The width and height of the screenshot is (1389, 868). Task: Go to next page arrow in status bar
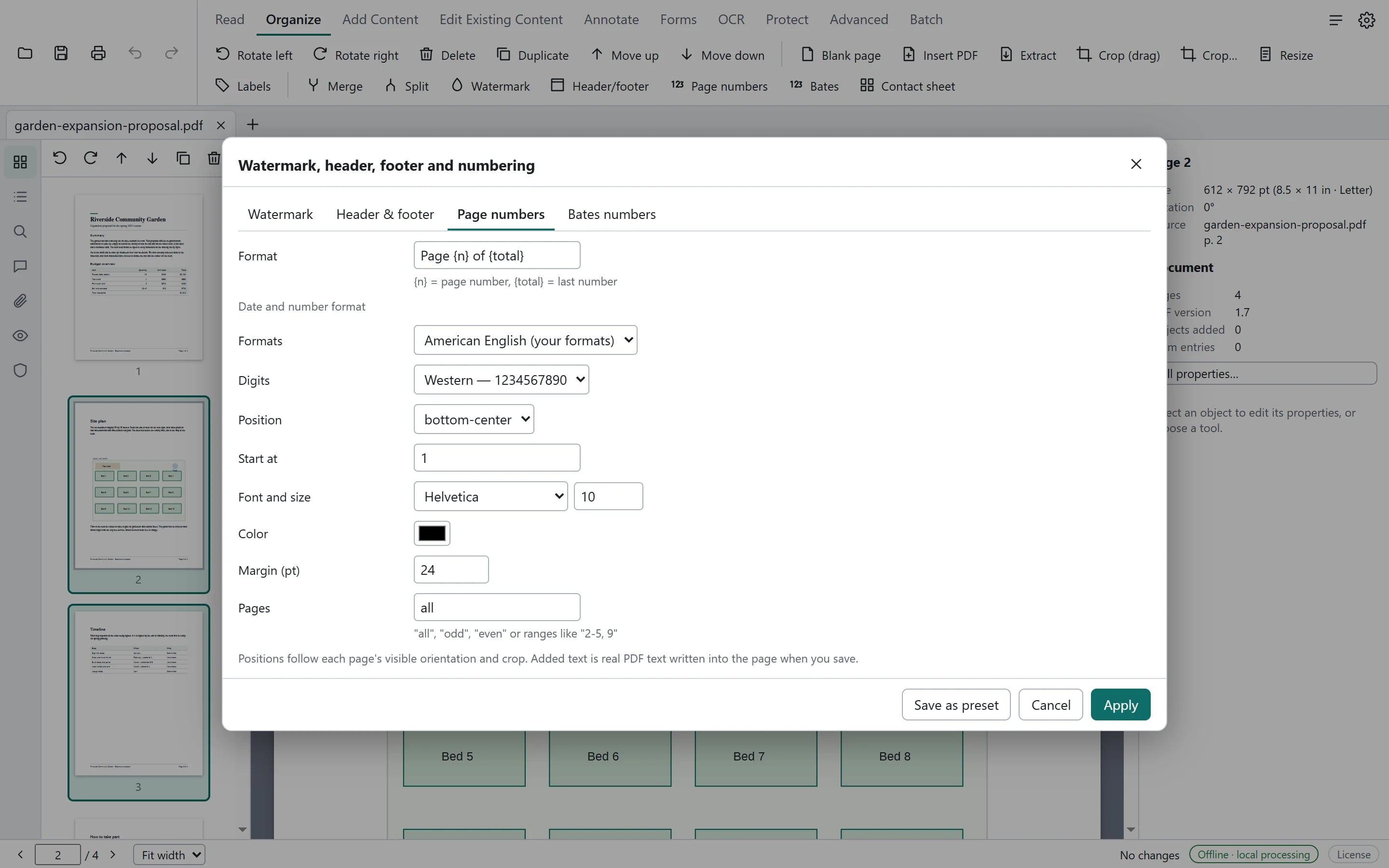(x=113, y=855)
